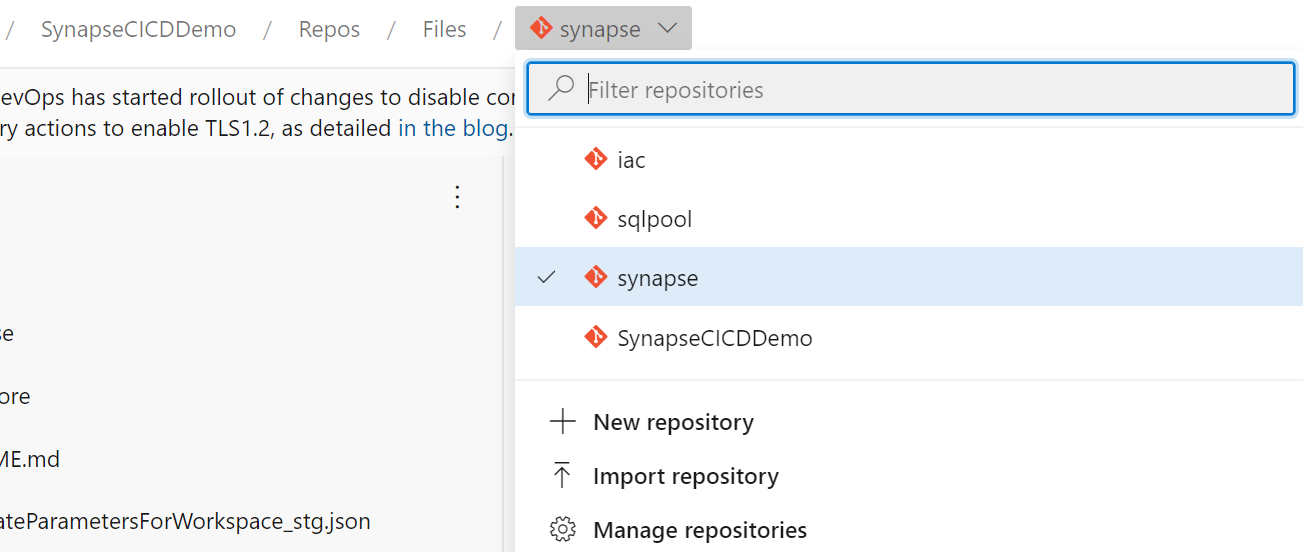Screen dimensions: 1303x552
Task: Open Manage repositories
Action: (x=699, y=529)
